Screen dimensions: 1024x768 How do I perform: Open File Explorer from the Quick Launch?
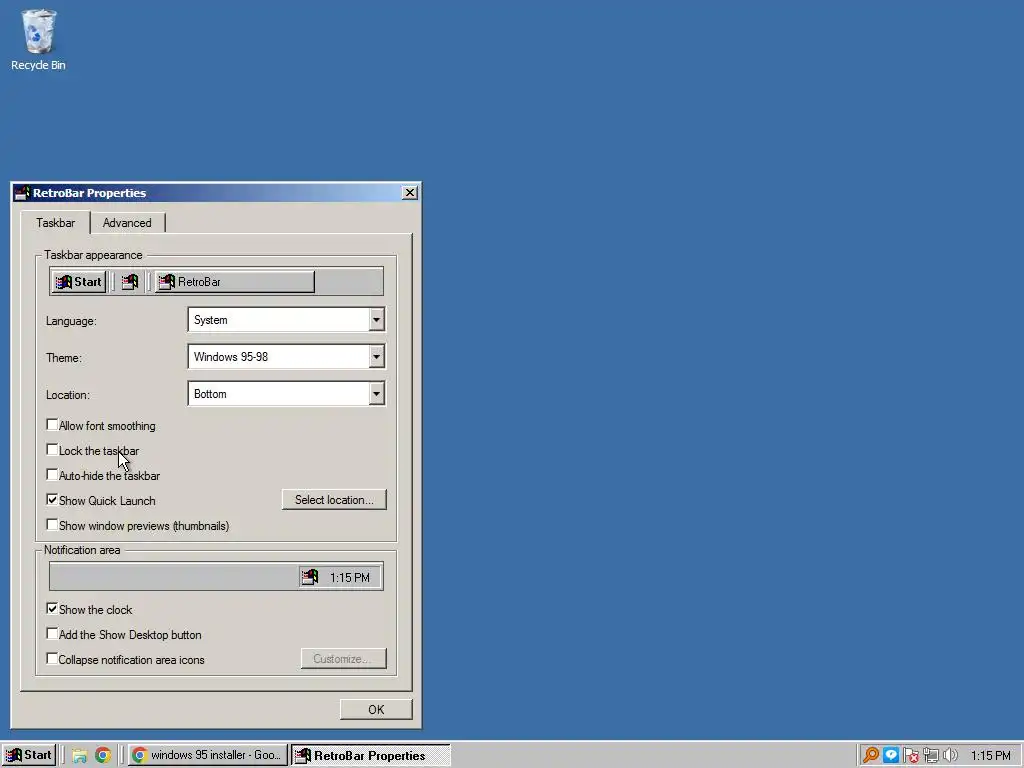[x=80, y=756]
